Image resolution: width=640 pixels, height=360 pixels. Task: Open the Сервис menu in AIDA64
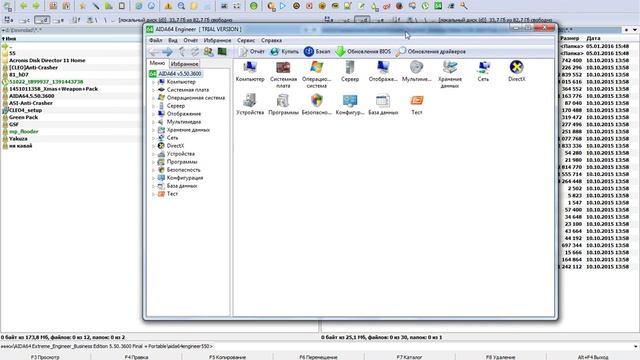246,40
